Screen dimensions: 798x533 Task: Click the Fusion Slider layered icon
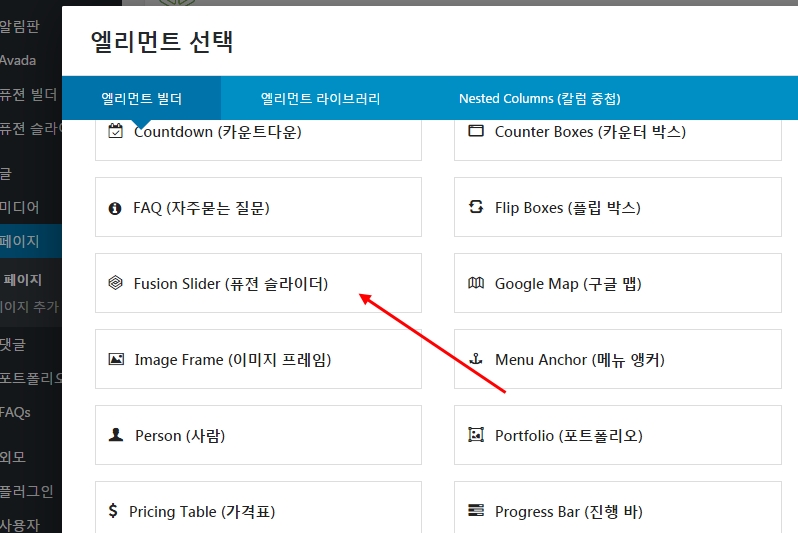[116, 283]
